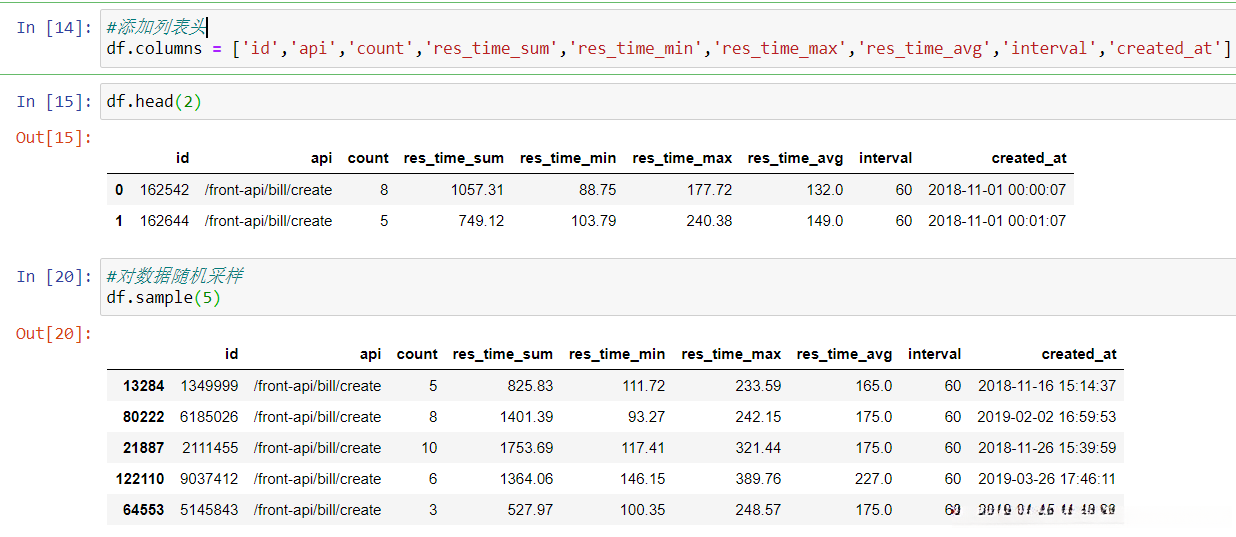Click the In [15] cell prompt

[54, 101]
